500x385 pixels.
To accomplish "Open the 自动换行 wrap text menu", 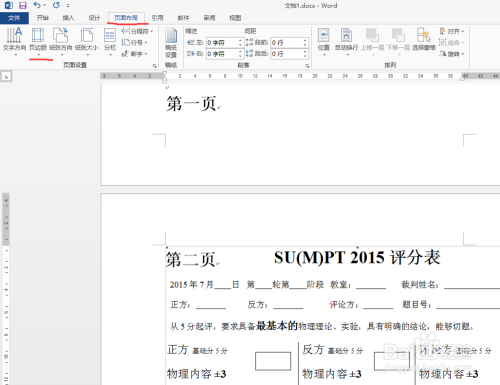I will pos(346,41).
